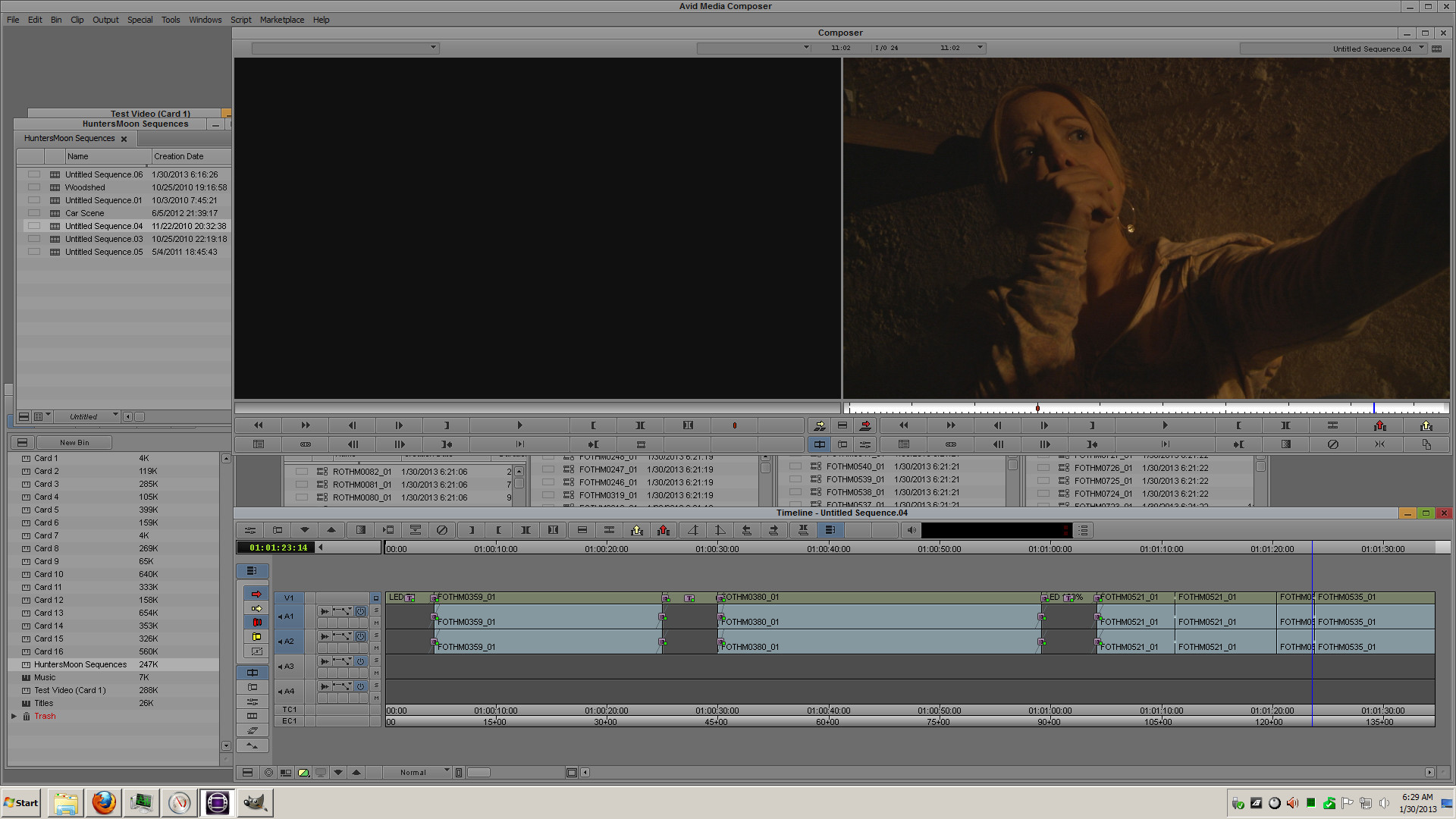Click Add Marker red button under source monitor
This screenshot has width=1456, height=819.
point(734,425)
